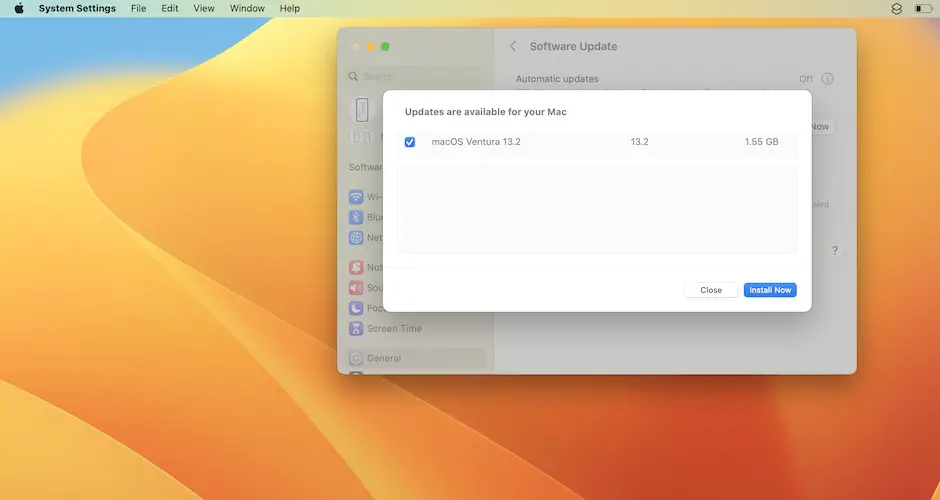The image size is (940, 500).
Task: Open the Edit menu
Action: [x=170, y=8]
